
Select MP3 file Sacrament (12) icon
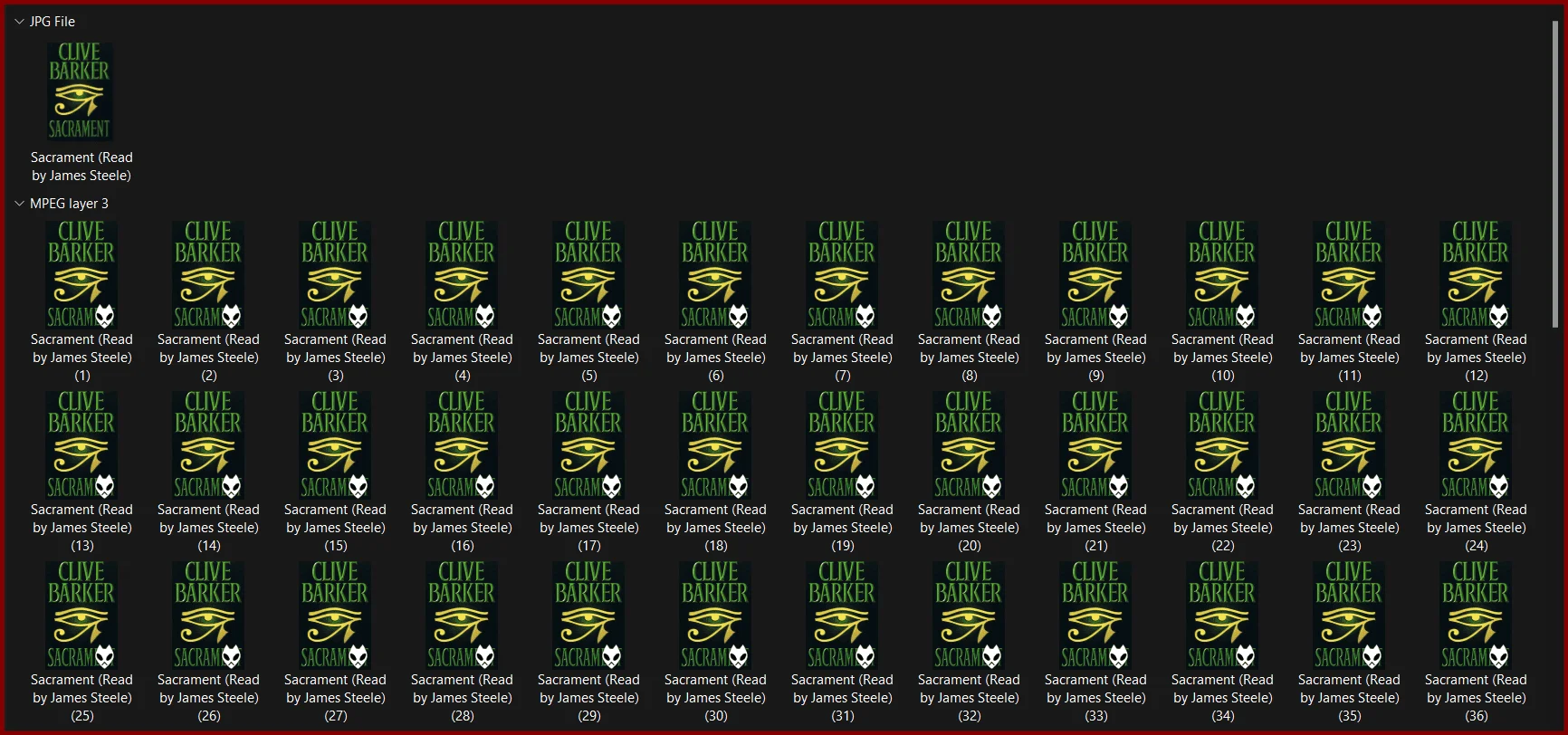click(x=1476, y=274)
